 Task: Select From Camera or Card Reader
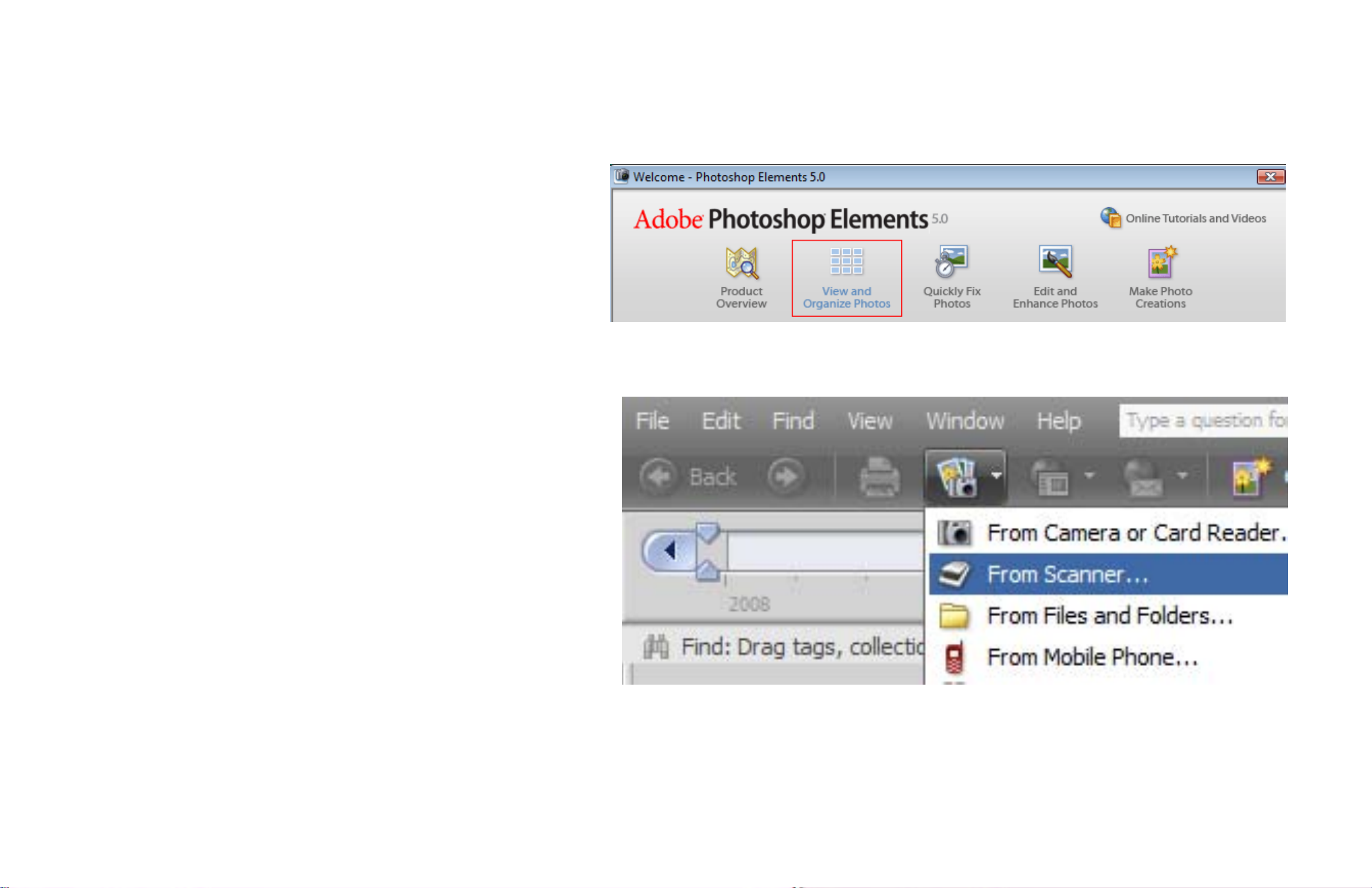click(x=1108, y=532)
